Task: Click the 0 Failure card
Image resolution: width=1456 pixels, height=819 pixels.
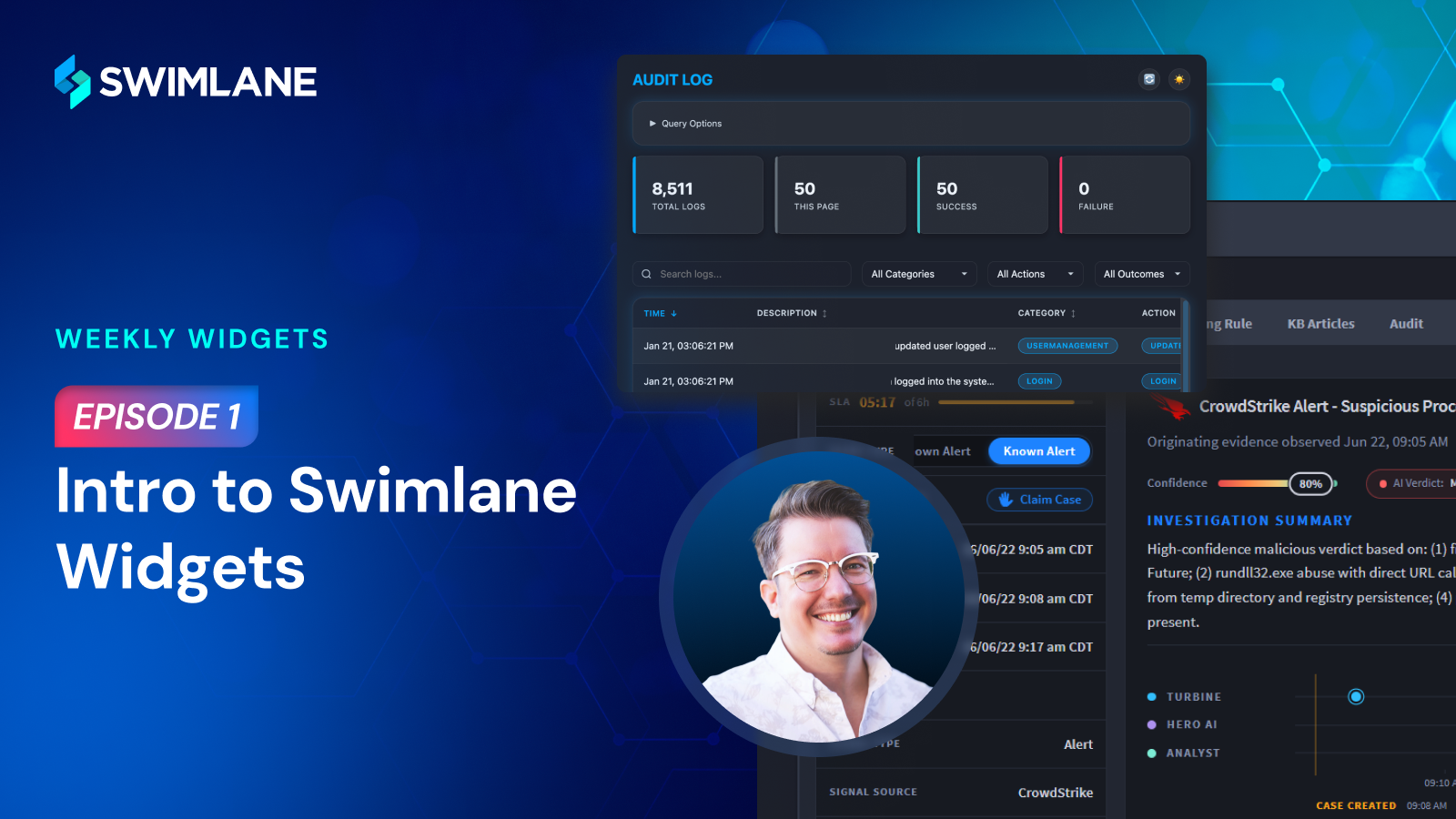Action: point(1125,195)
